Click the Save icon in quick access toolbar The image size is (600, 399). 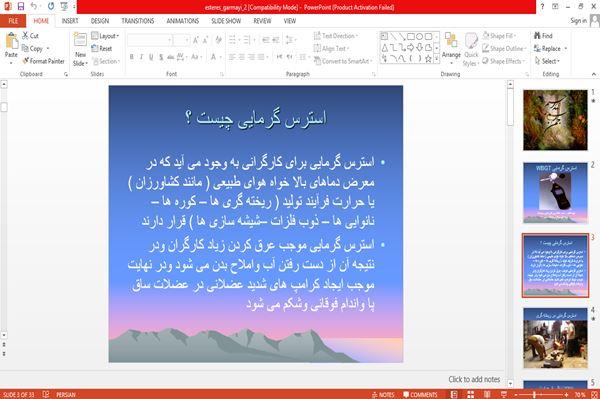[21, 6]
